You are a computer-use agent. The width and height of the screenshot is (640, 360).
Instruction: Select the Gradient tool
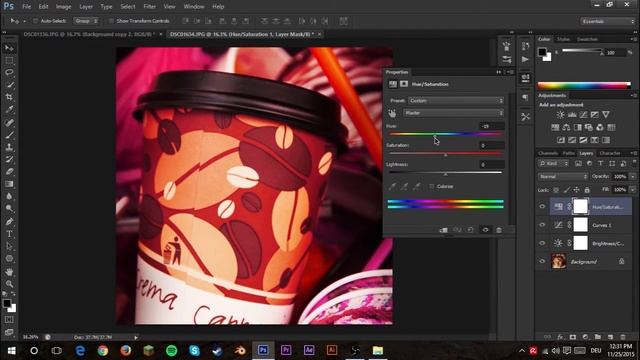9,184
